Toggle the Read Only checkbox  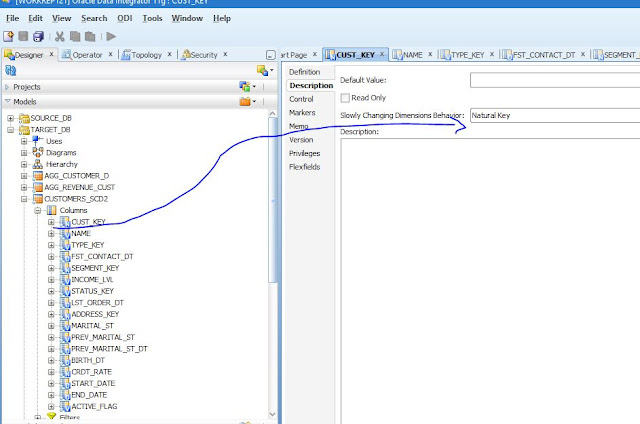[x=345, y=98]
